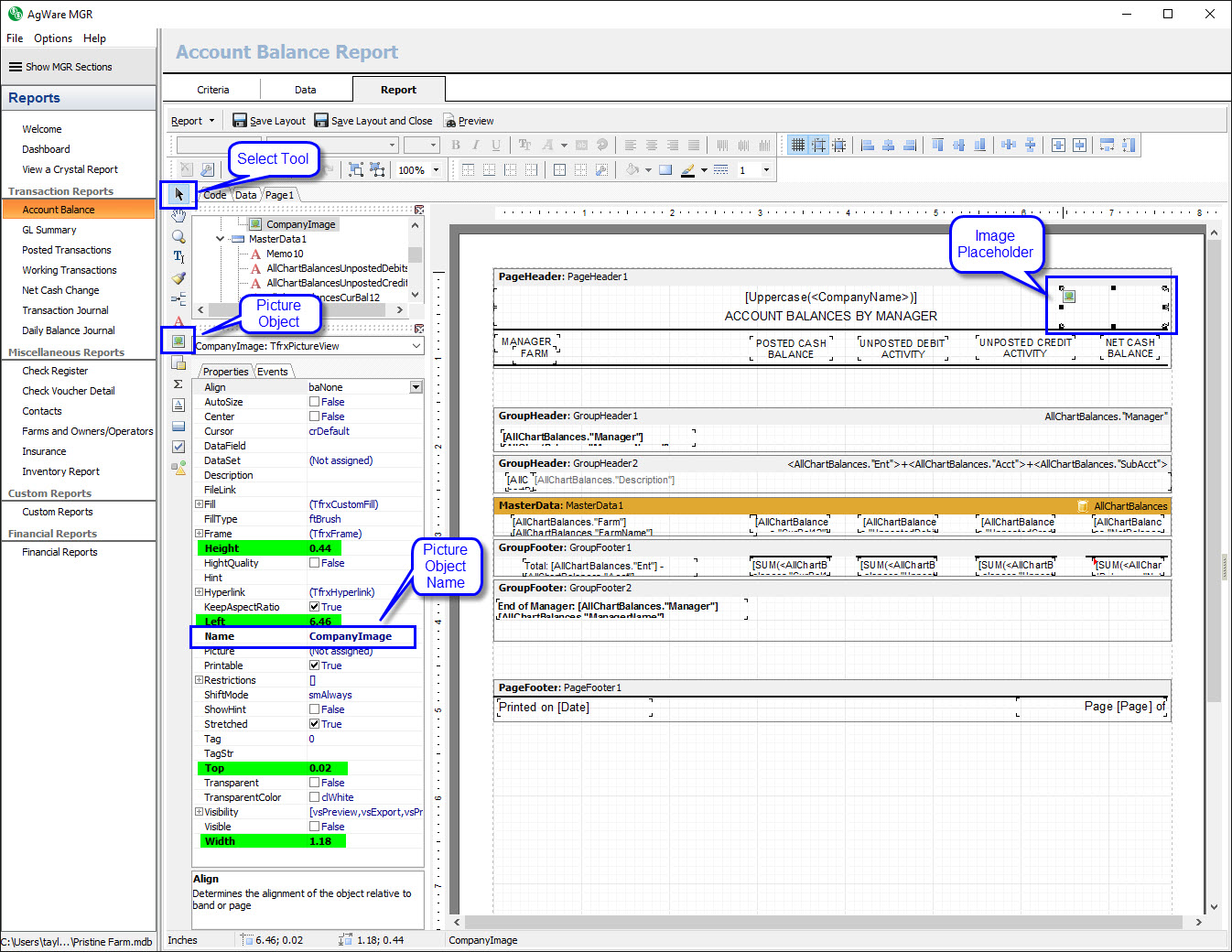The height and width of the screenshot is (952, 1232).
Task: Switch to the Criteria tab
Action: click(x=212, y=90)
